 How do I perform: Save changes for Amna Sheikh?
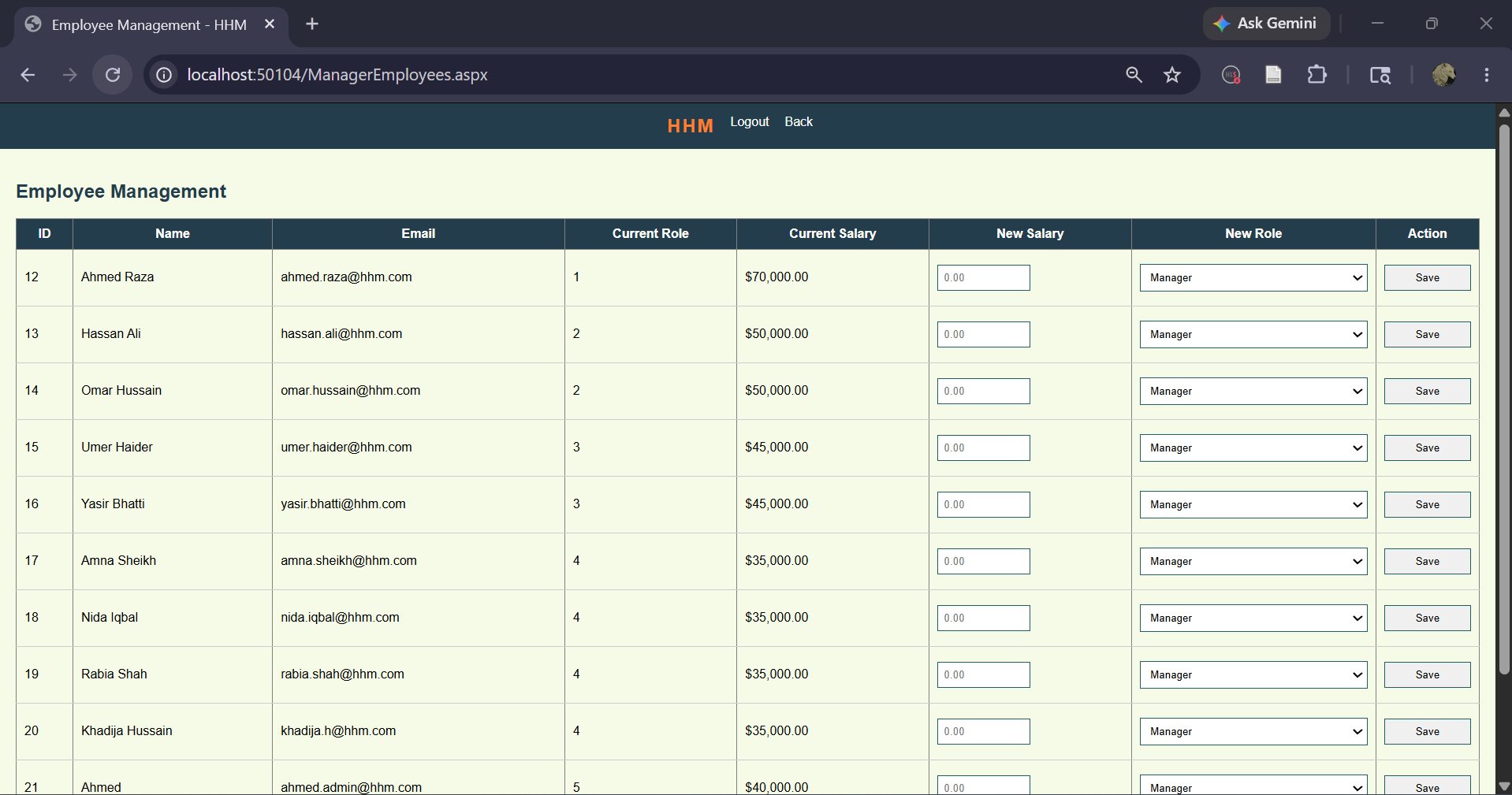click(x=1427, y=561)
